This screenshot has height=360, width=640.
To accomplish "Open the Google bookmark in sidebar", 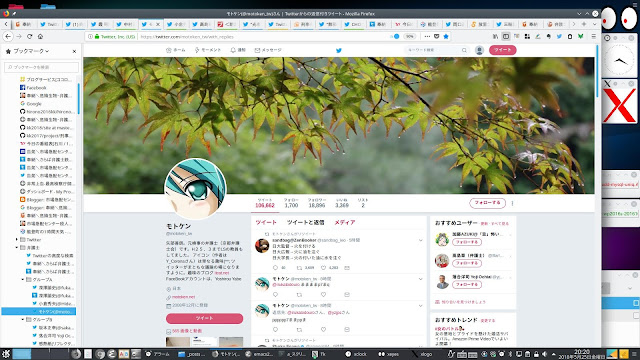I will (34, 104).
